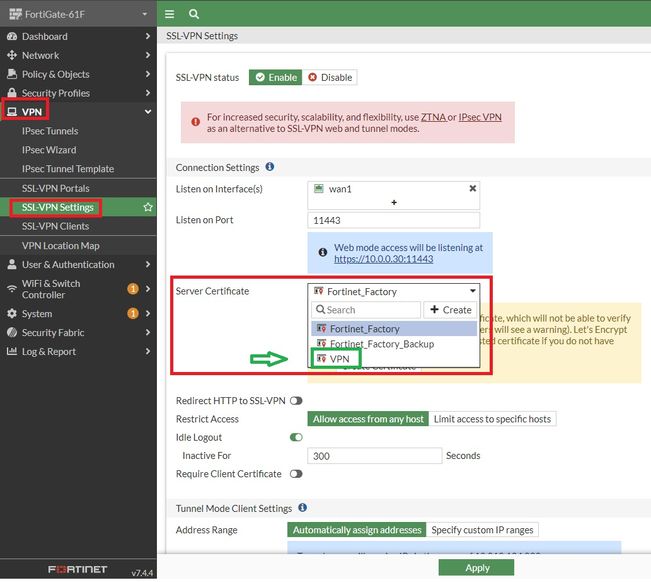
Task: Click the Security Fabric icon
Action: (12, 333)
